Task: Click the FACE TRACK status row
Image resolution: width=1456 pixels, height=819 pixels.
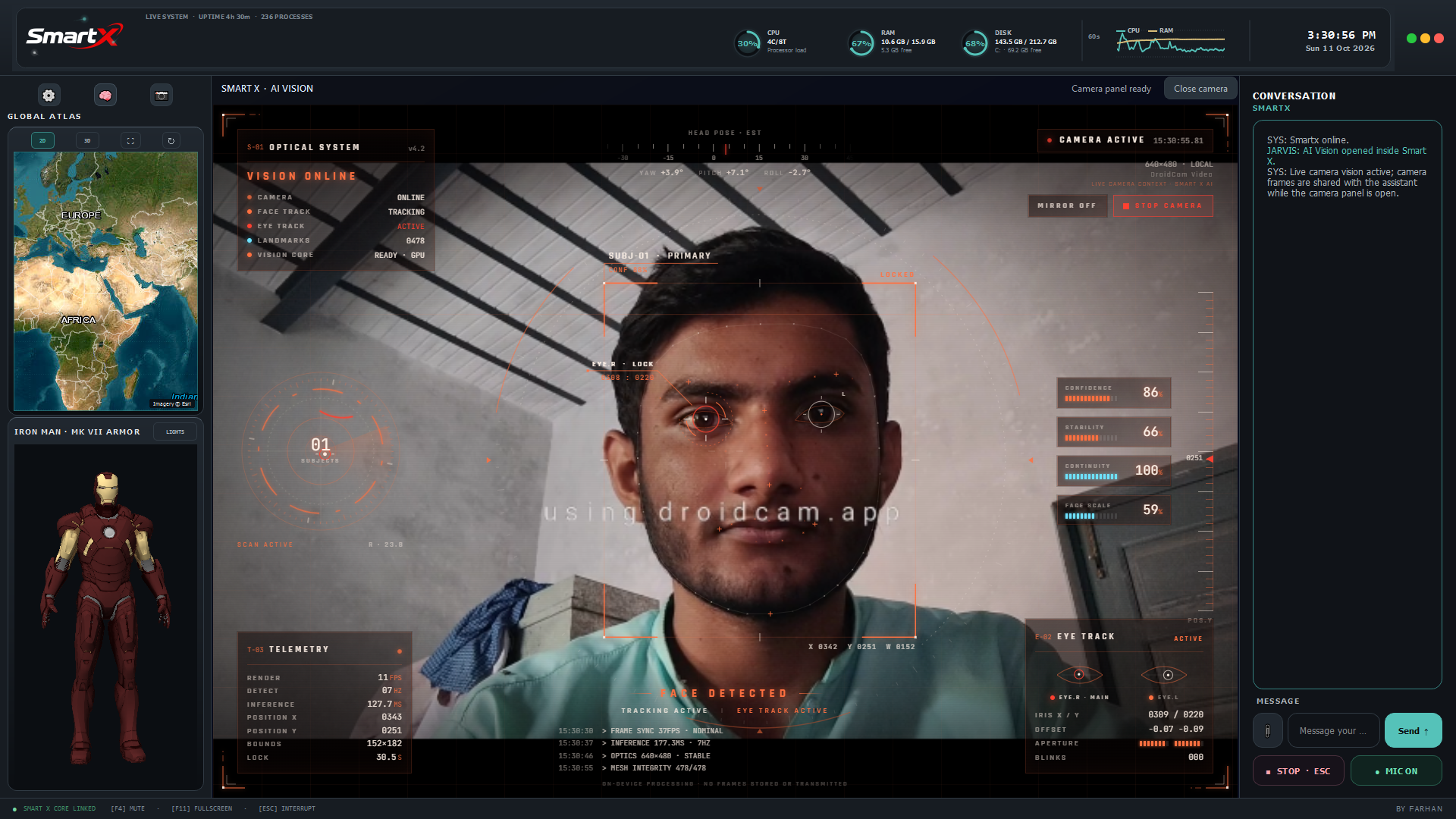Action: coord(335,212)
